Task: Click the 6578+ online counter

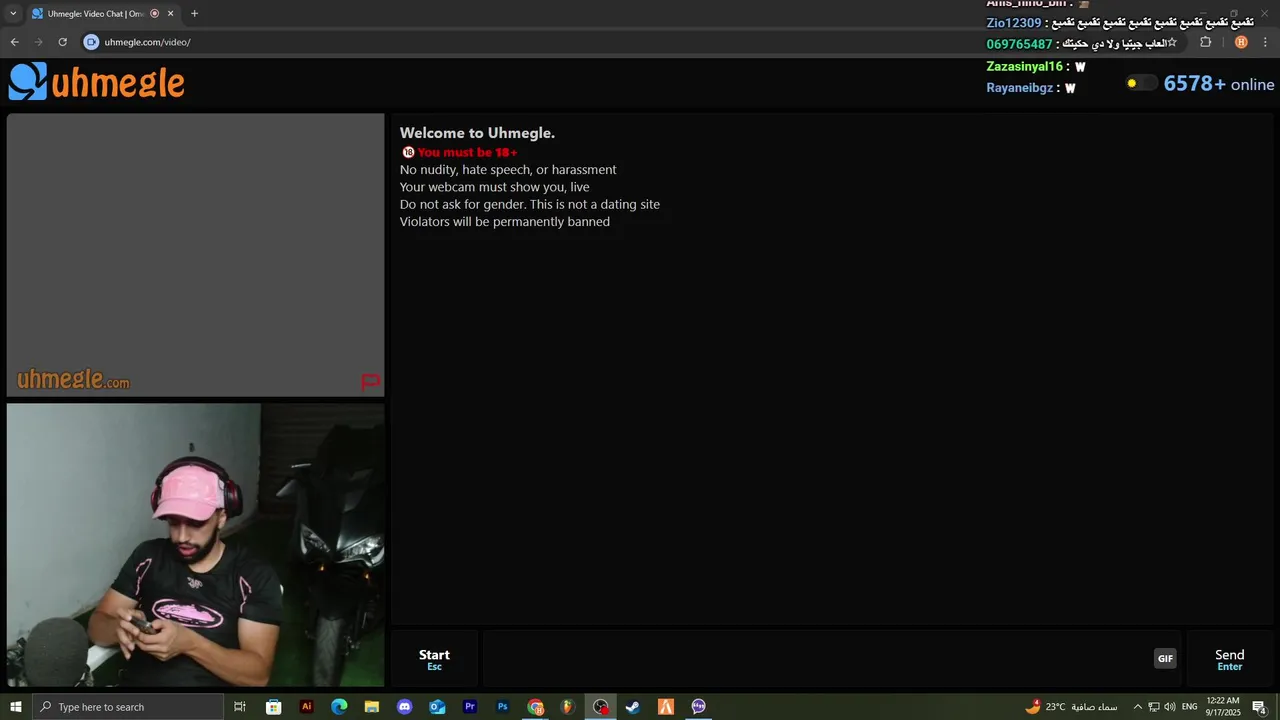Action: [x=1219, y=84]
